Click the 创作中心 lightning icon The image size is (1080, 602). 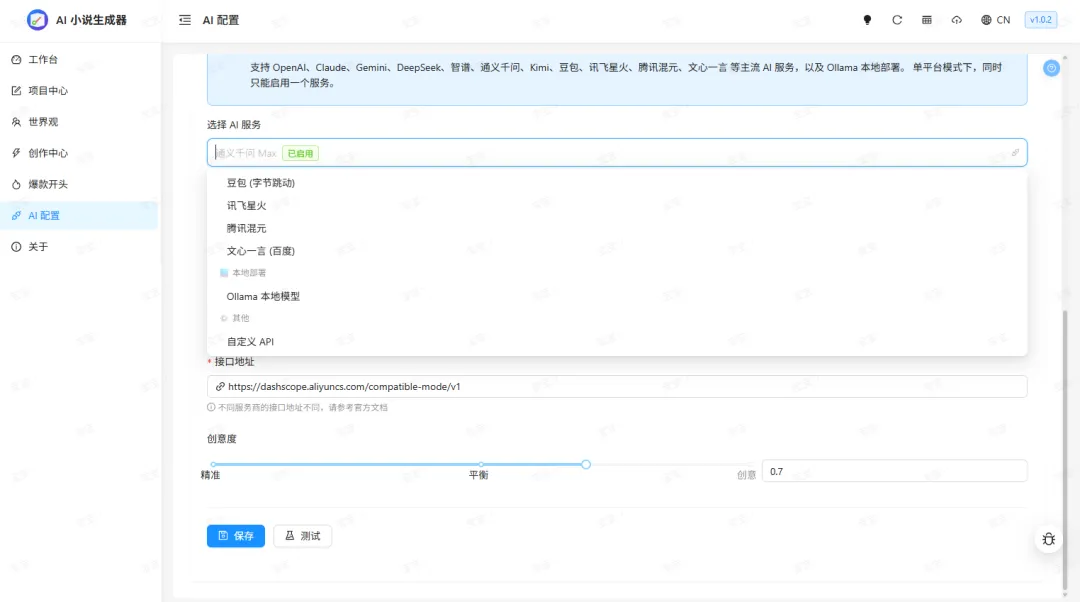[17, 153]
